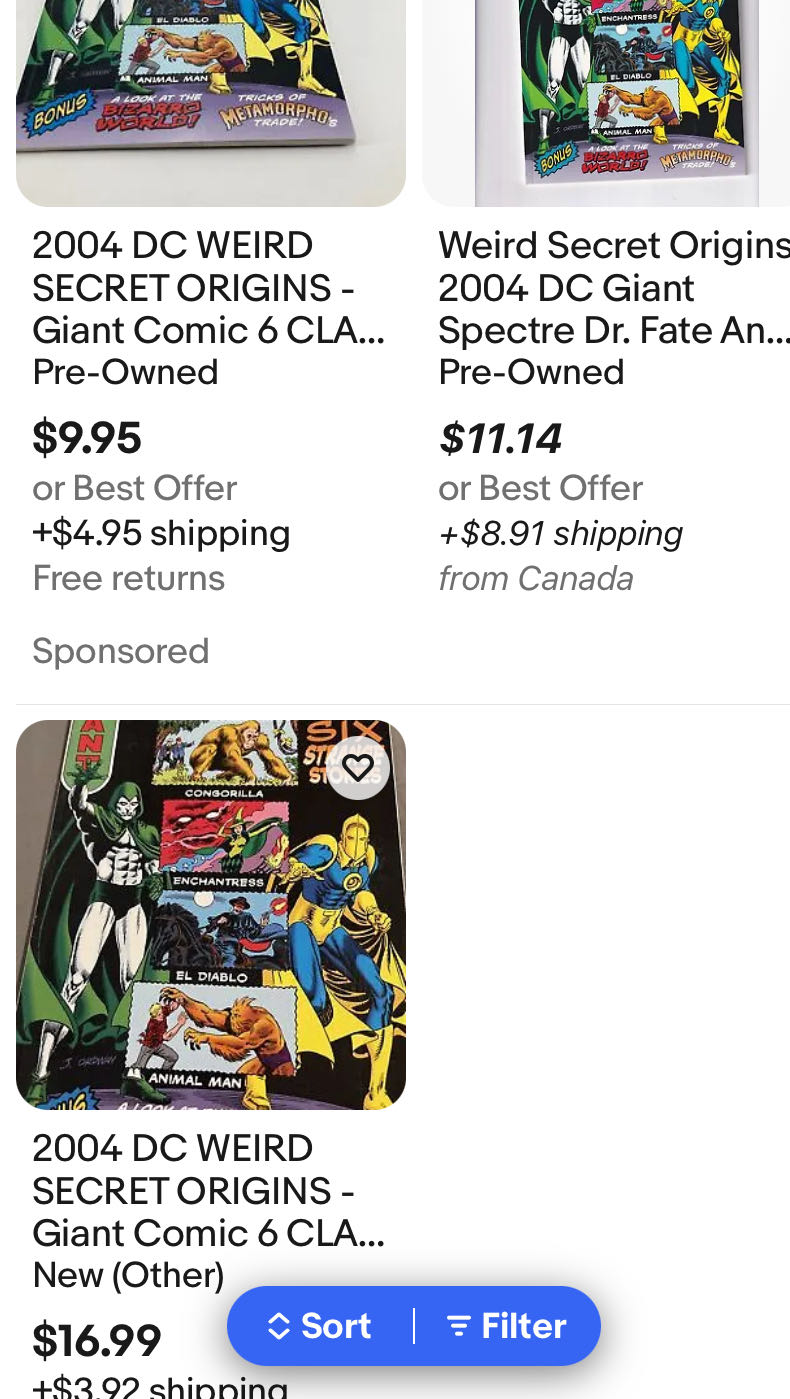
Task: Open the Sort options
Action: [320, 1326]
